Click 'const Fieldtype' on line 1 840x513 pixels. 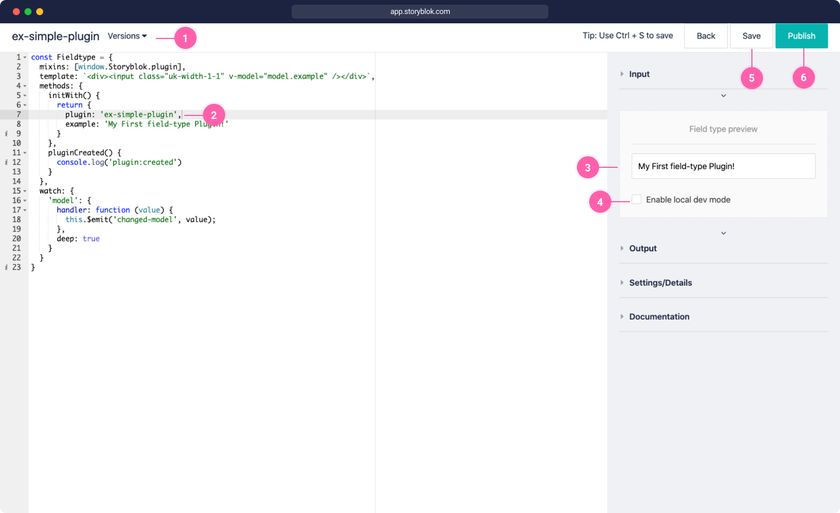(x=63, y=57)
